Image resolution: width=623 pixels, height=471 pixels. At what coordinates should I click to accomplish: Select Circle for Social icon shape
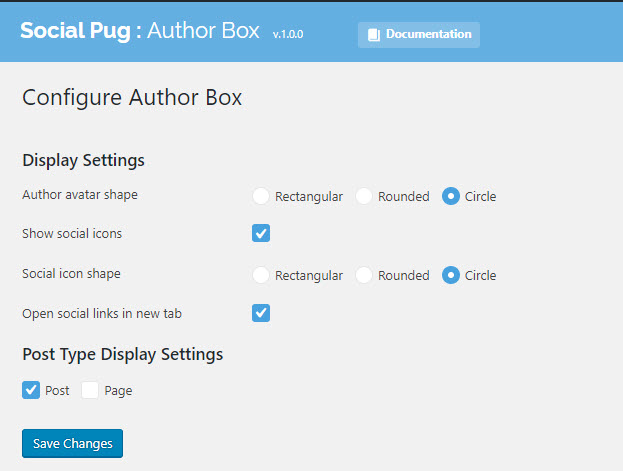click(451, 275)
